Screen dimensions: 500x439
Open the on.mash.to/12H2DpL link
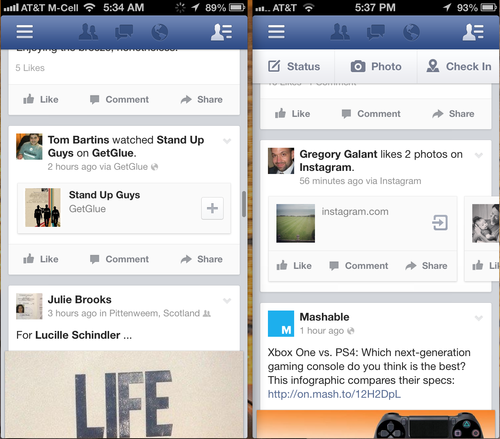(334, 394)
